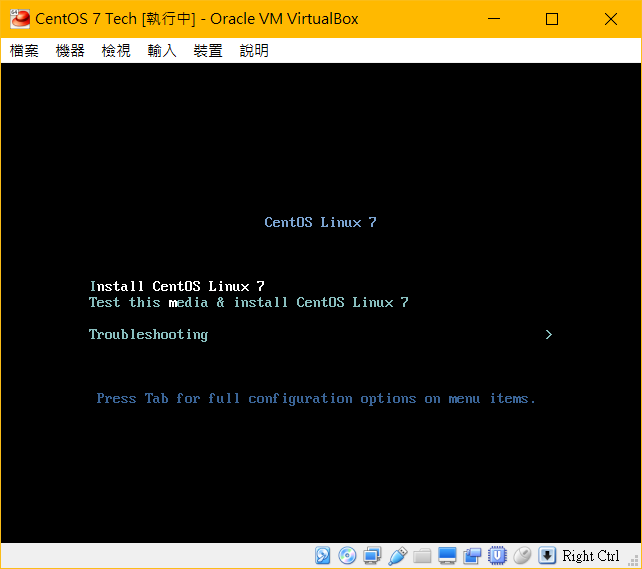Image resolution: width=642 pixels, height=569 pixels.
Task: Open the 說明 help menu
Action: [x=254, y=51]
